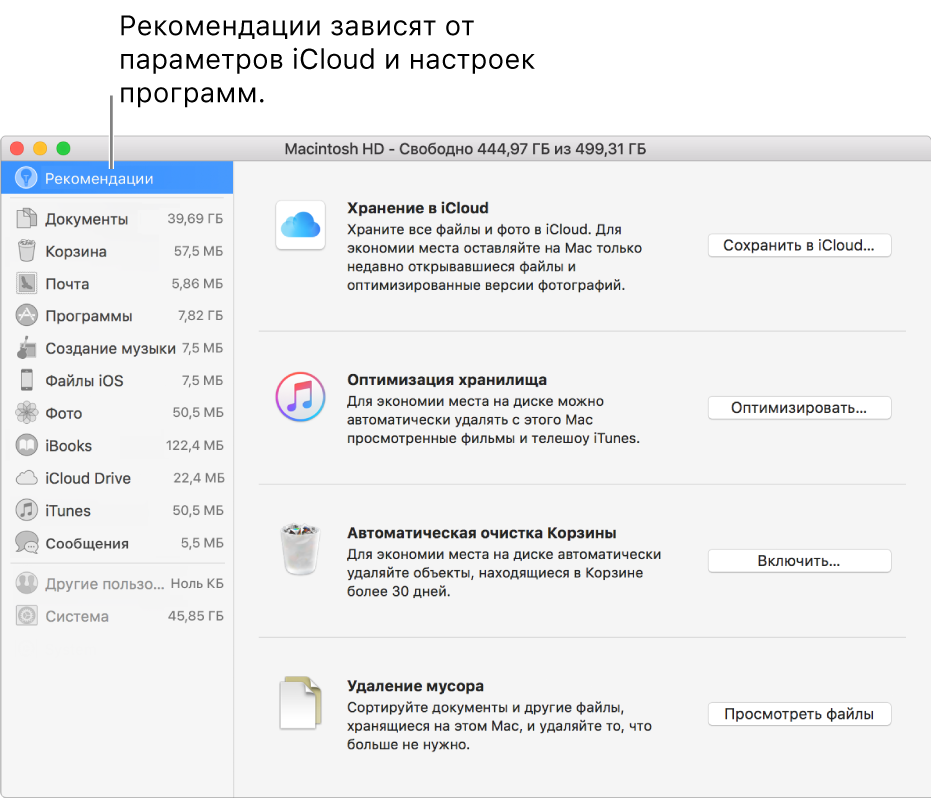The height and width of the screenshot is (798, 931).
Task: Select the Почта category
Action: point(117,284)
